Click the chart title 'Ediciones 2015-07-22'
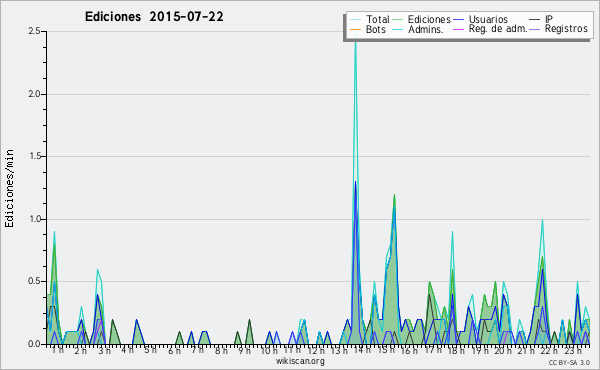The image size is (600, 370). pyautogui.click(x=154, y=17)
